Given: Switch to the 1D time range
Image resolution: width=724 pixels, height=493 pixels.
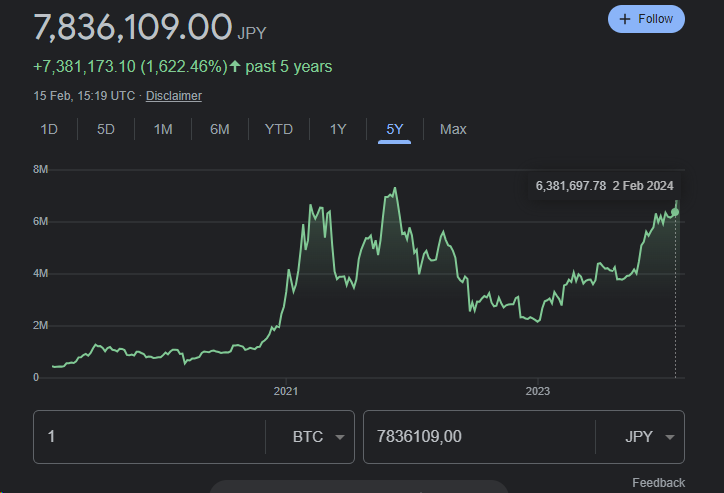Looking at the screenshot, I should 49,129.
